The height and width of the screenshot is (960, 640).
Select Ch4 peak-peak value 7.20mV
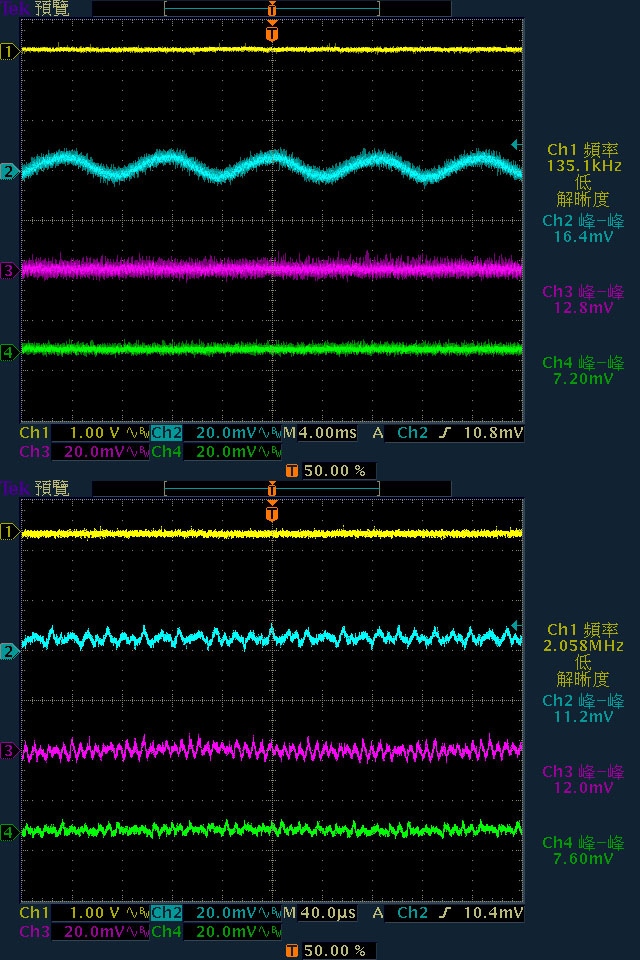coord(584,379)
